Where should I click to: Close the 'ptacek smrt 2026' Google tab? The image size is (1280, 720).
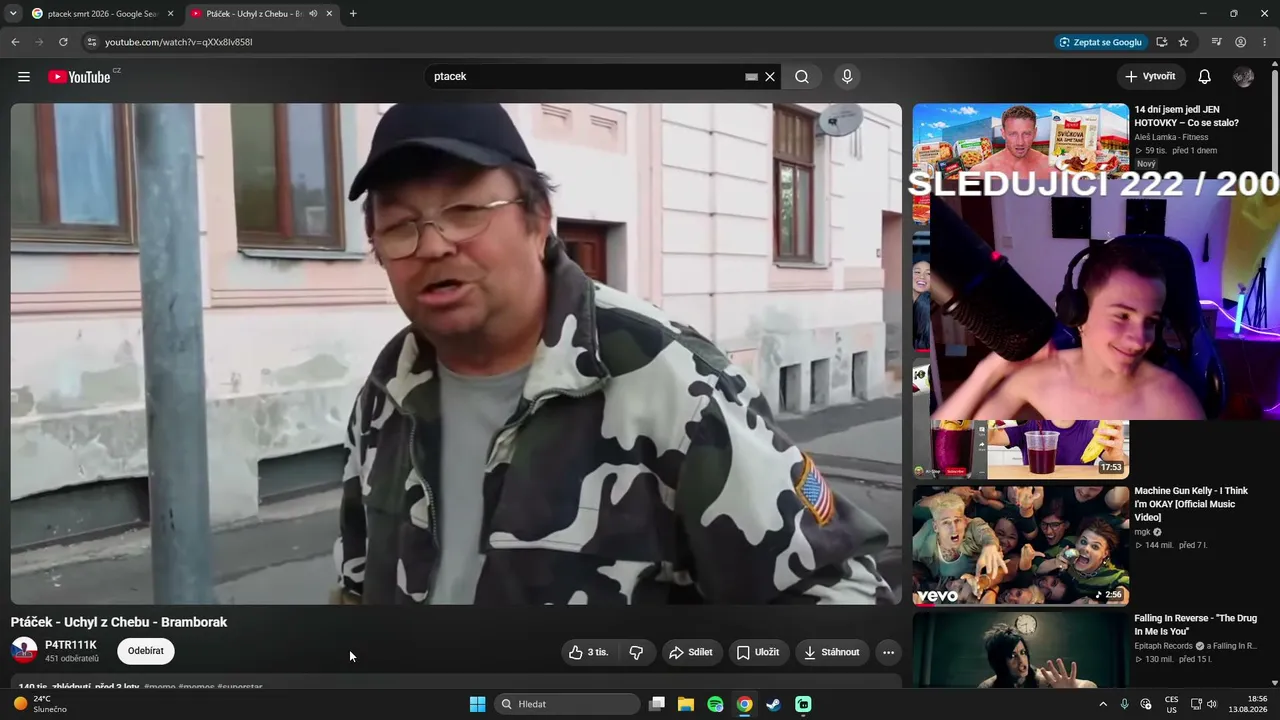tap(170, 14)
